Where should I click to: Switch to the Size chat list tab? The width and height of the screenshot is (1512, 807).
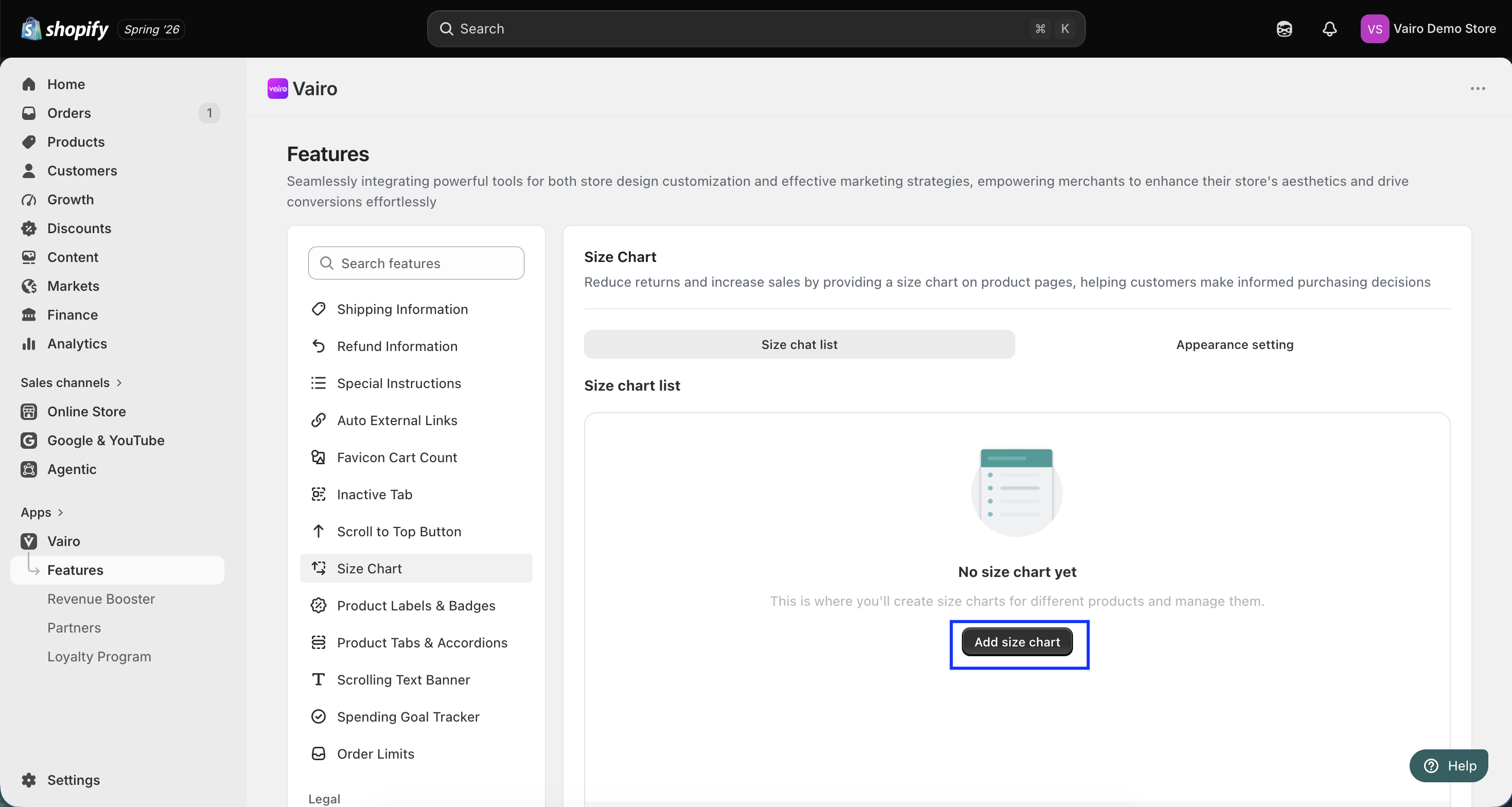[799, 344]
